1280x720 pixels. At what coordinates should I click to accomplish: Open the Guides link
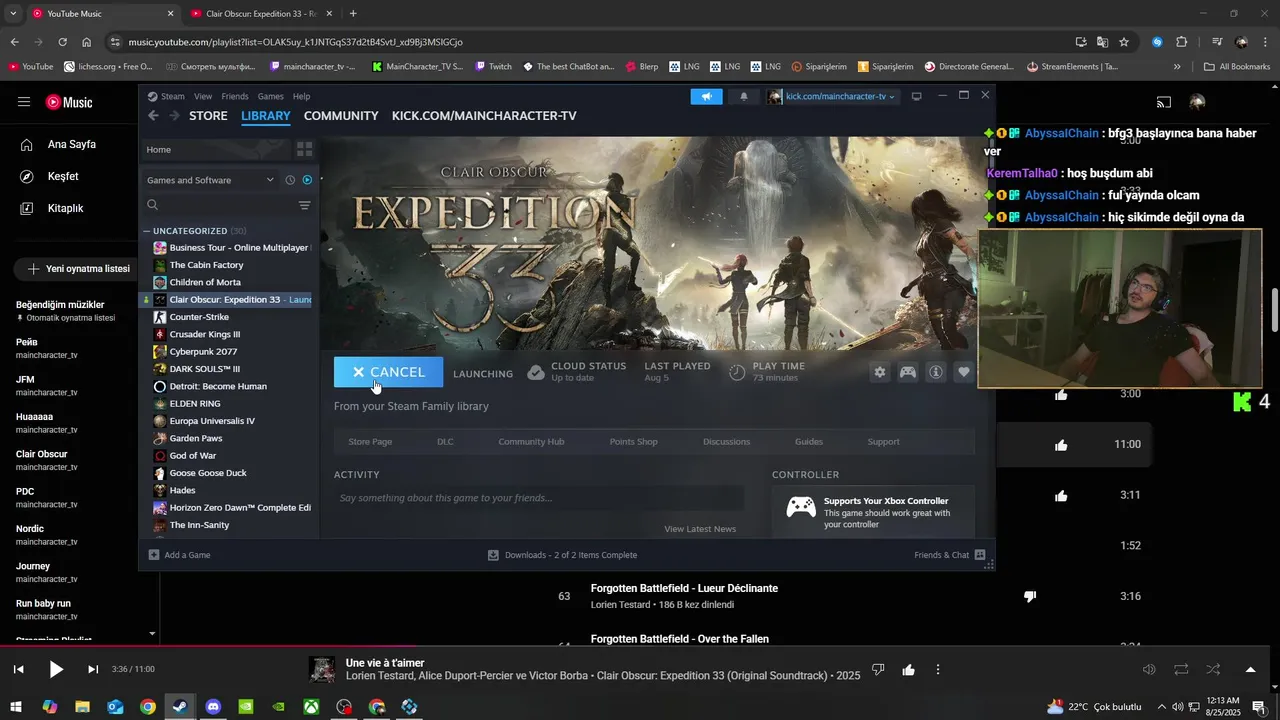809,442
